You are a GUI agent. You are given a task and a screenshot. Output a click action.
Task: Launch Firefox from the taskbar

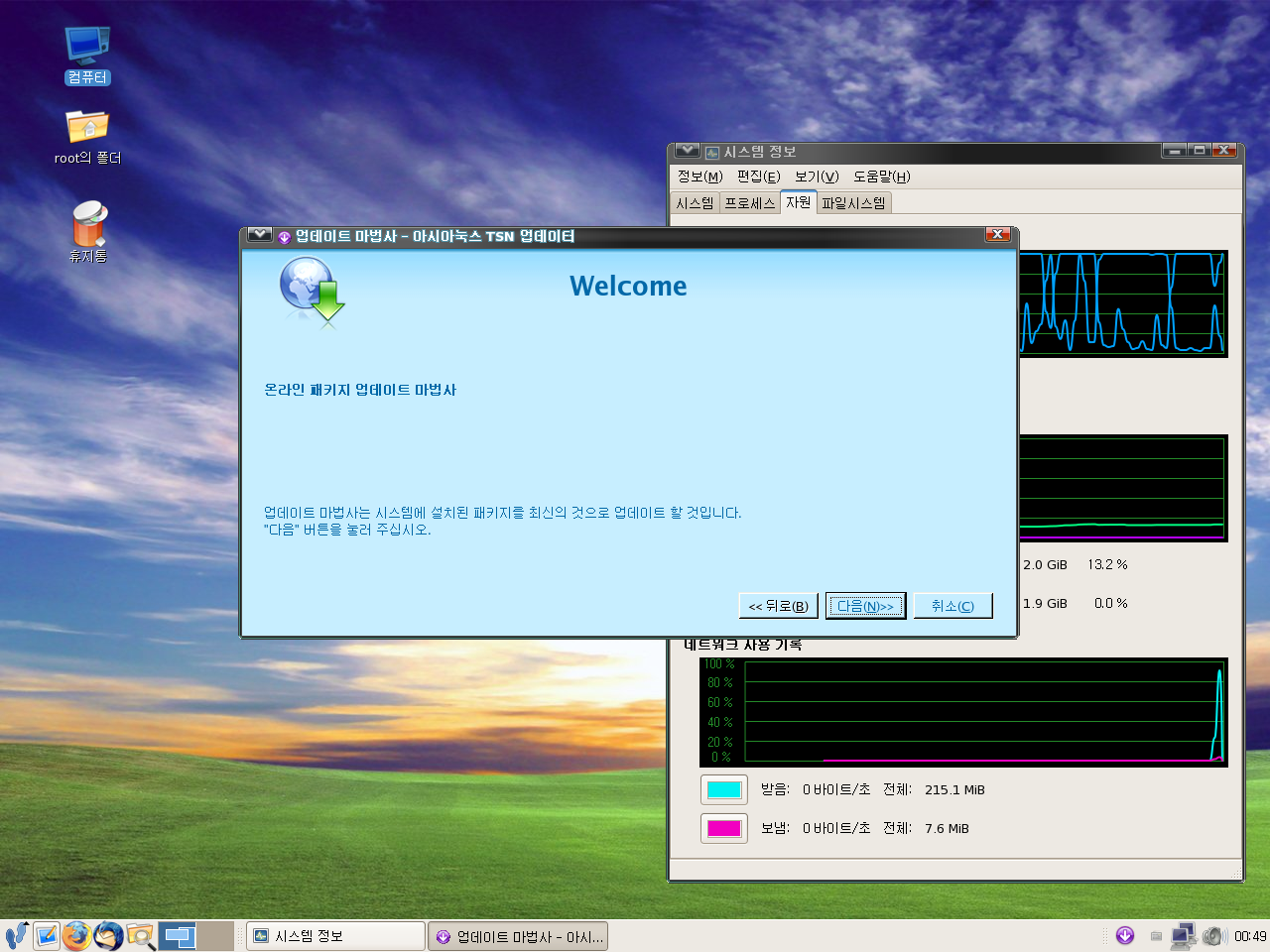point(76,935)
